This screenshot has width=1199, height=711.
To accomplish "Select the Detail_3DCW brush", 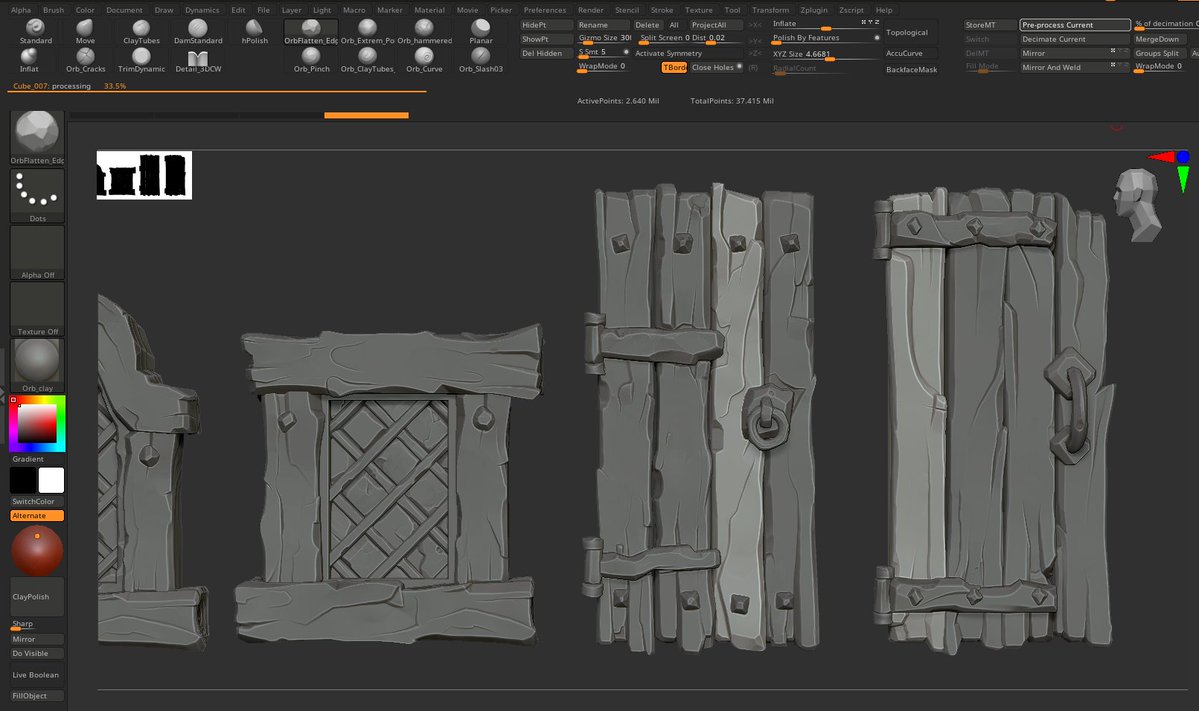I will tap(198, 60).
